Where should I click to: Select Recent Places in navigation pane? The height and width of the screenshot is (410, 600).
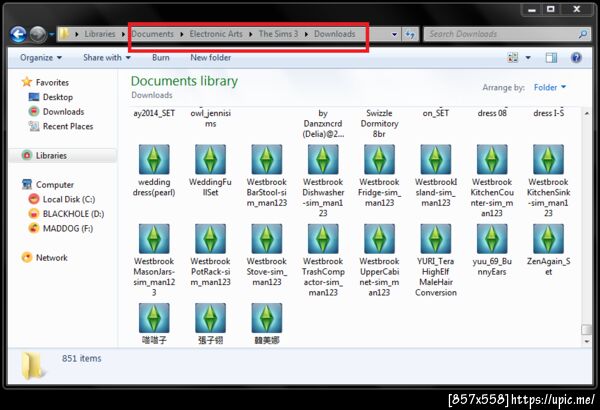pos(68,126)
